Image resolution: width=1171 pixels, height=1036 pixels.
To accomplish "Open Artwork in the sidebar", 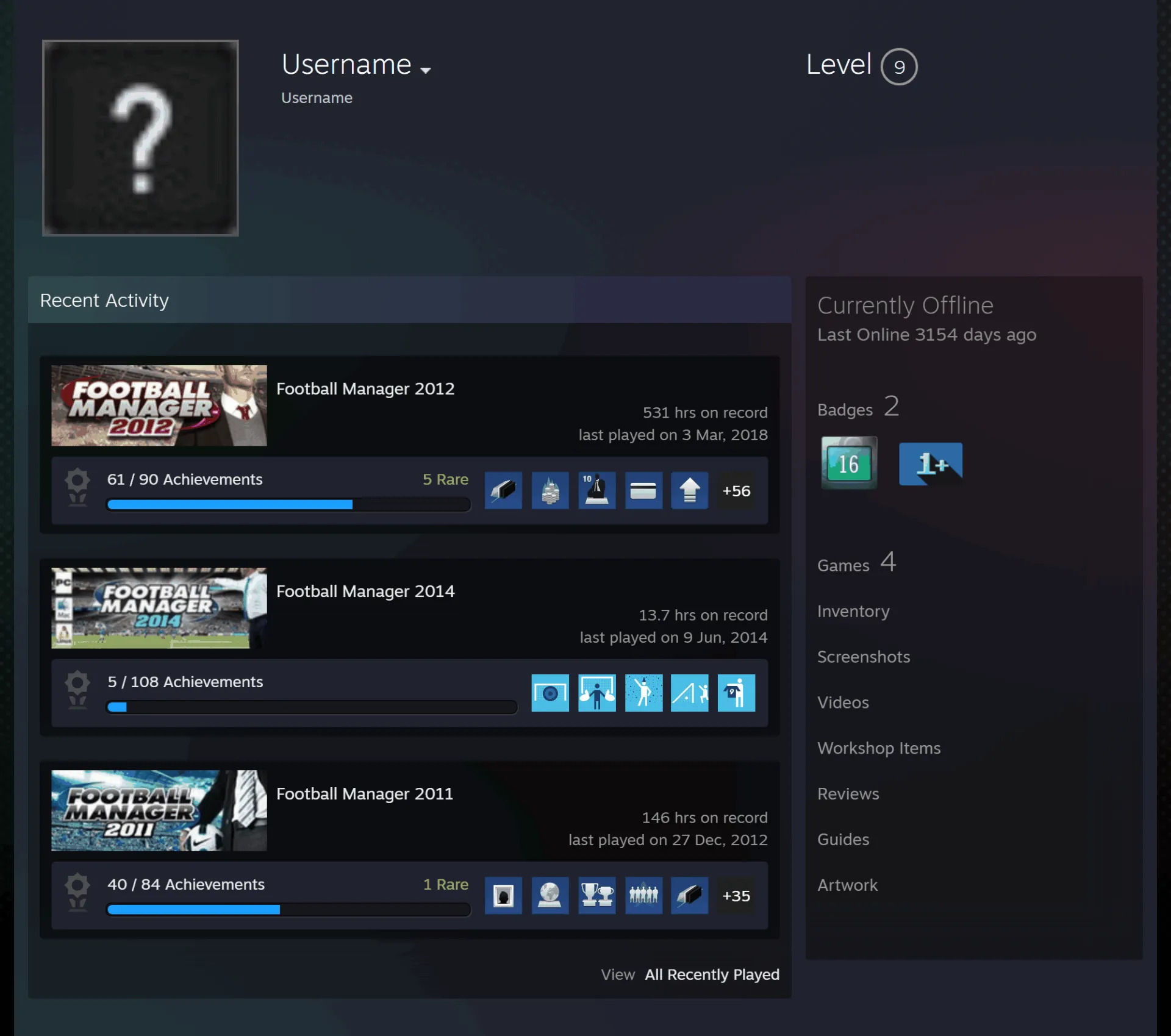I will pos(848,885).
